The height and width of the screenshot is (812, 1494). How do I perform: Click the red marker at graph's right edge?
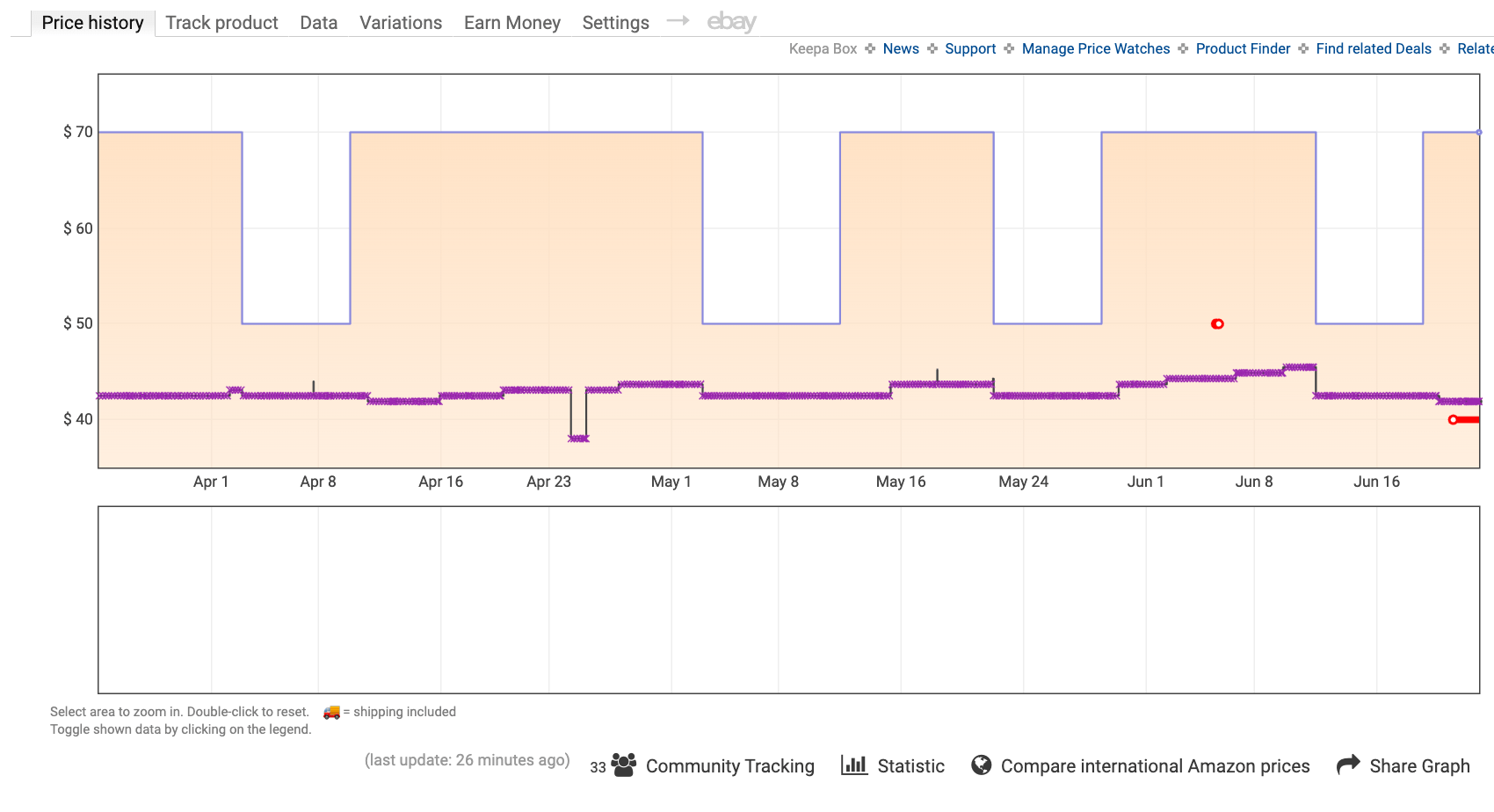[1454, 420]
